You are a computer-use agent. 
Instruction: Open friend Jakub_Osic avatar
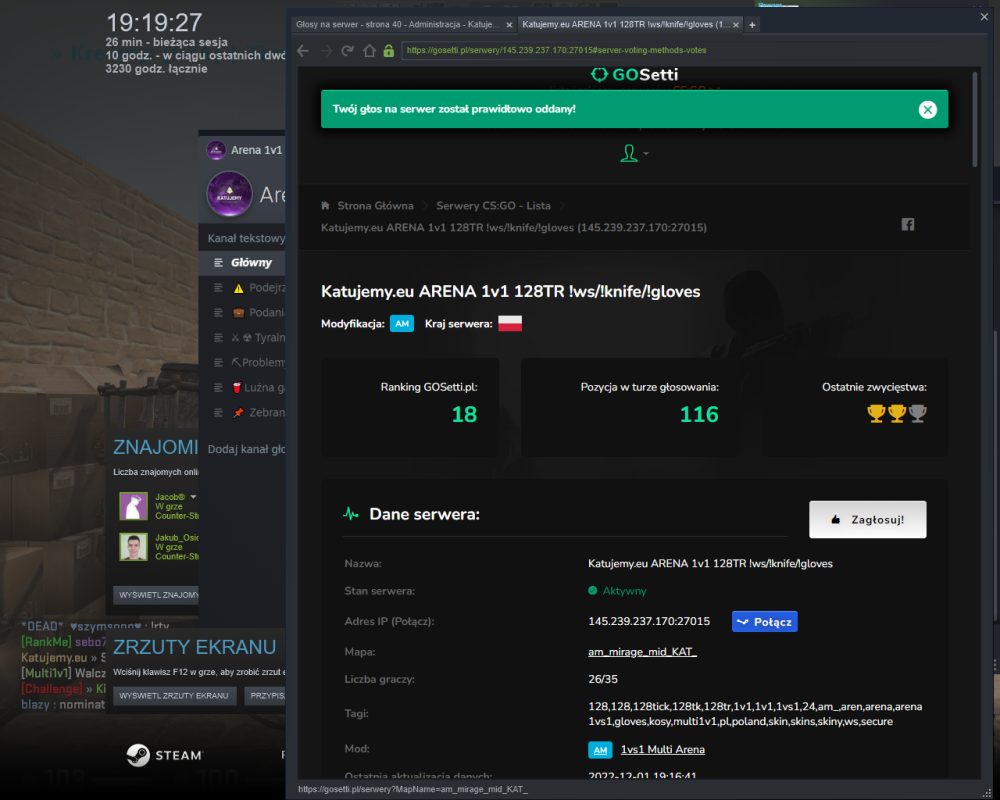coord(134,547)
